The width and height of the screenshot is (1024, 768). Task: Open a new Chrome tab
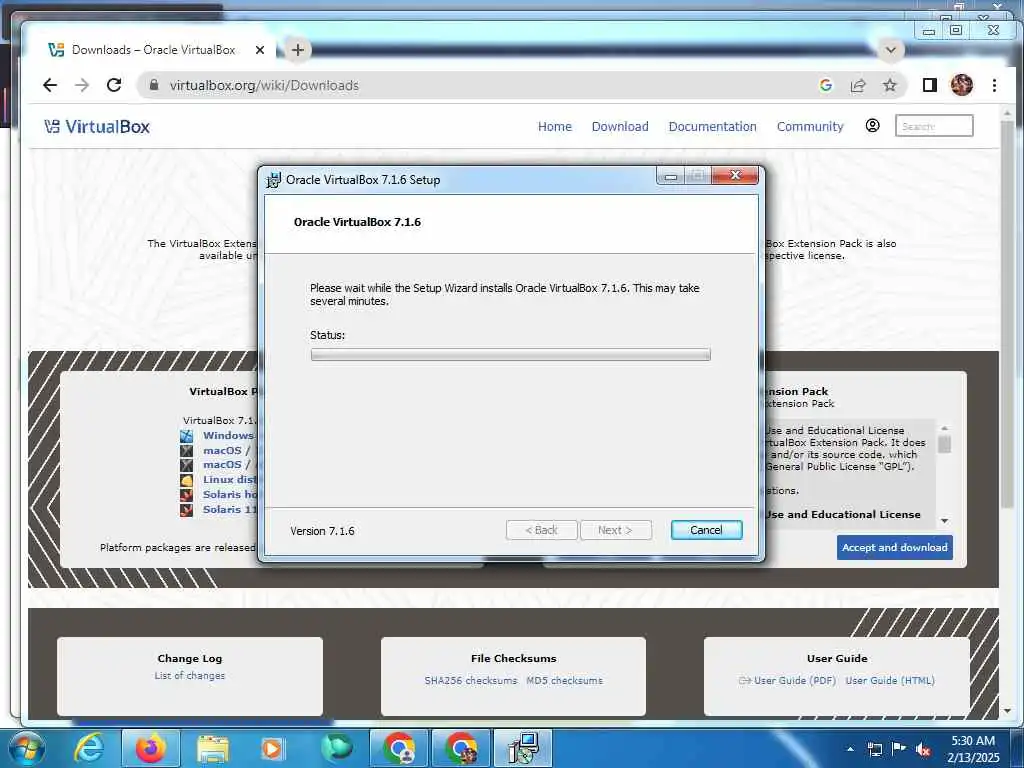click(x=298, y=50)
